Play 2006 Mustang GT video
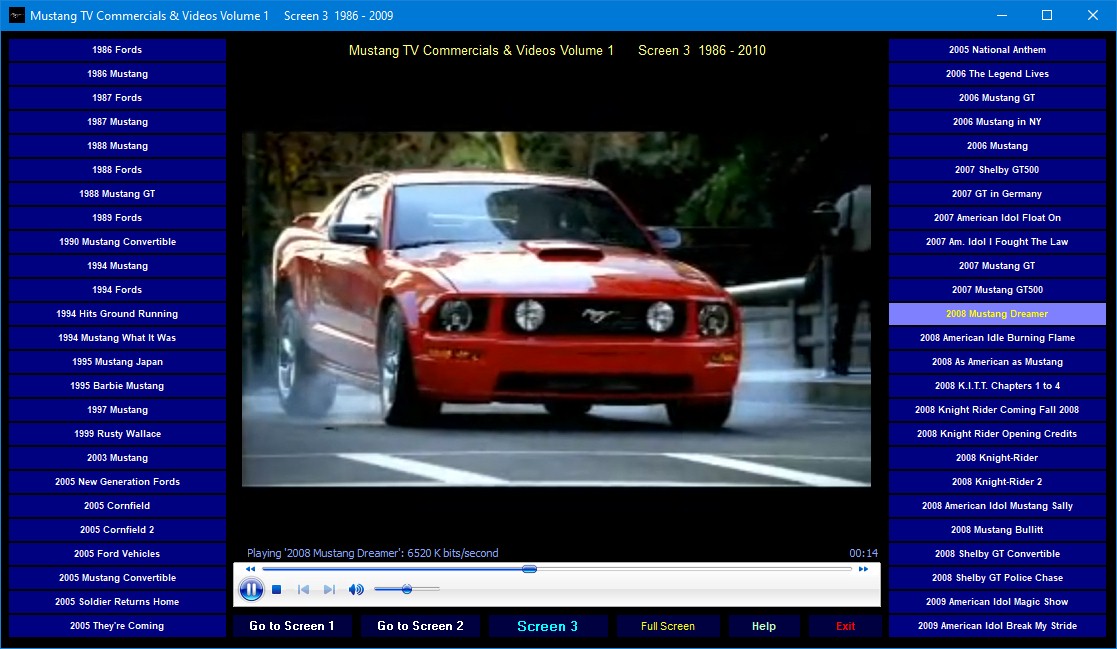This screenshot has height=649, width=1117. (x=997, y=98)
